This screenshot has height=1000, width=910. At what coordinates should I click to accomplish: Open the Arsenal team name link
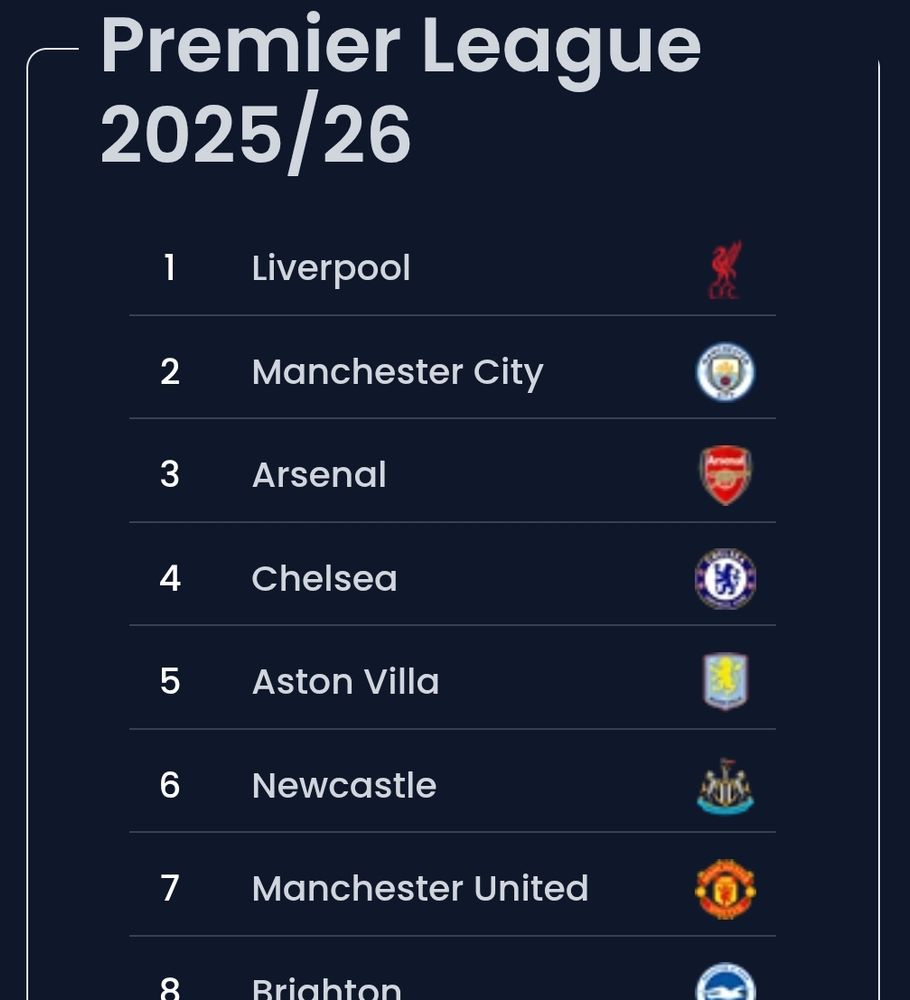pos(319,475)
